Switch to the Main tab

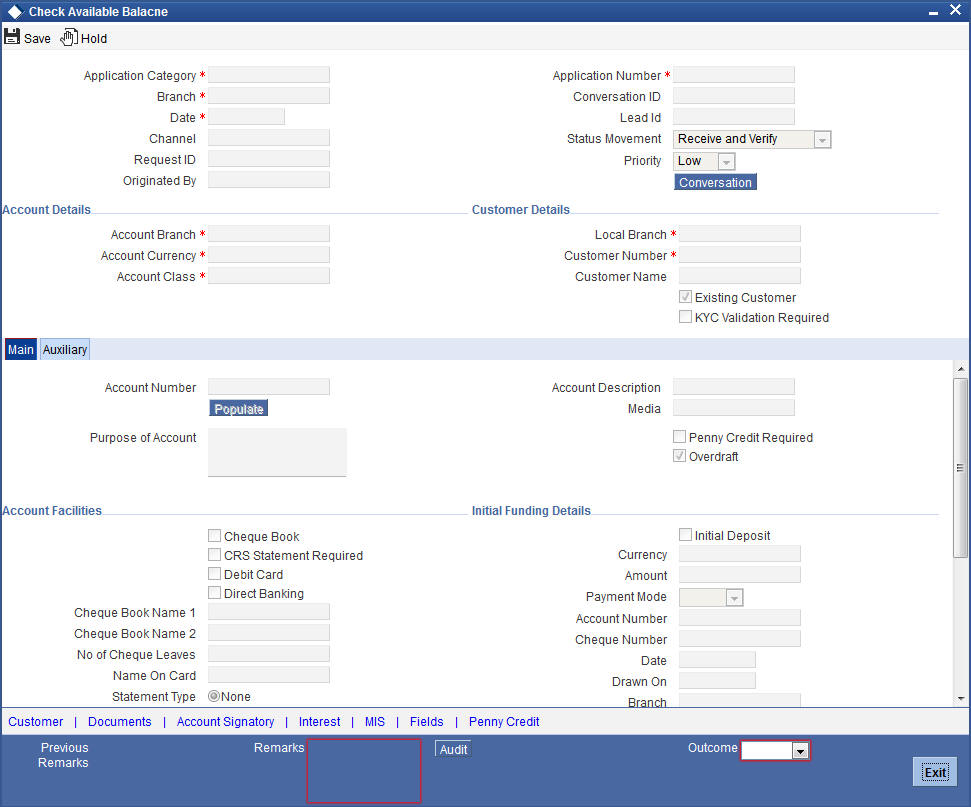point(20,349)
